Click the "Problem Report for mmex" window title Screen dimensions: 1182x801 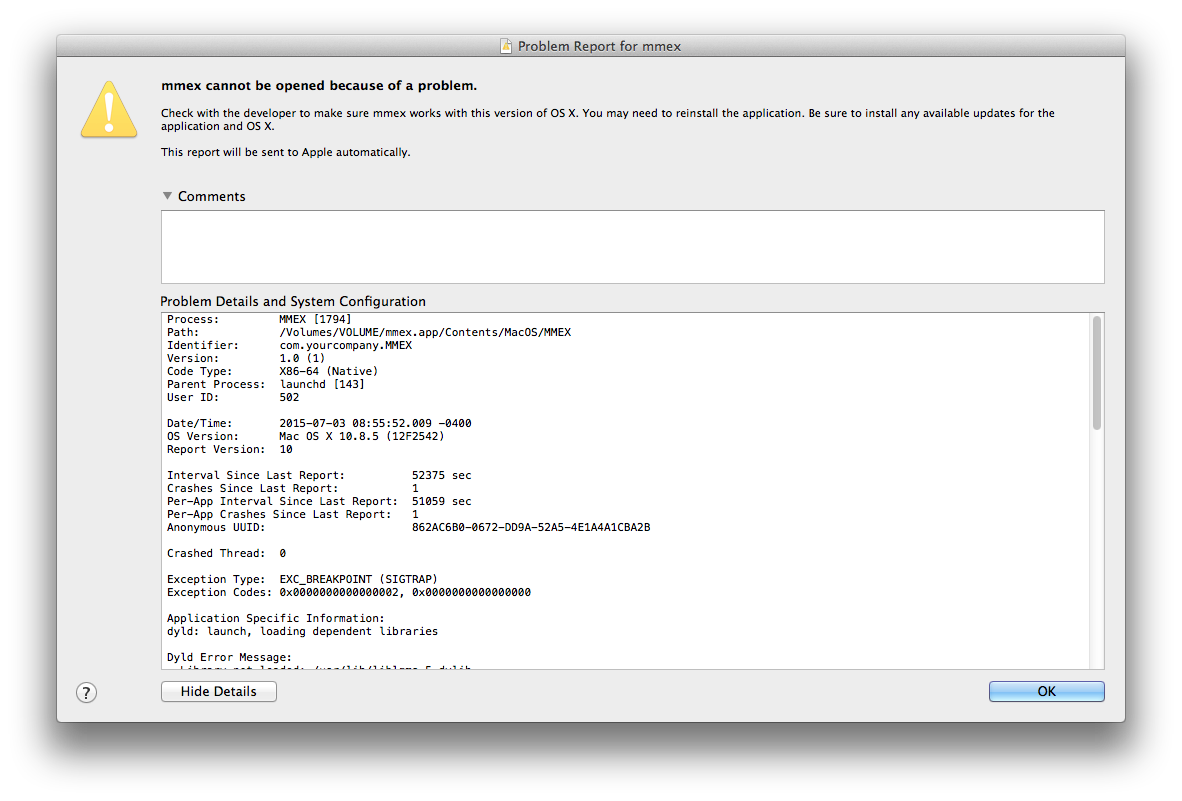599,46
